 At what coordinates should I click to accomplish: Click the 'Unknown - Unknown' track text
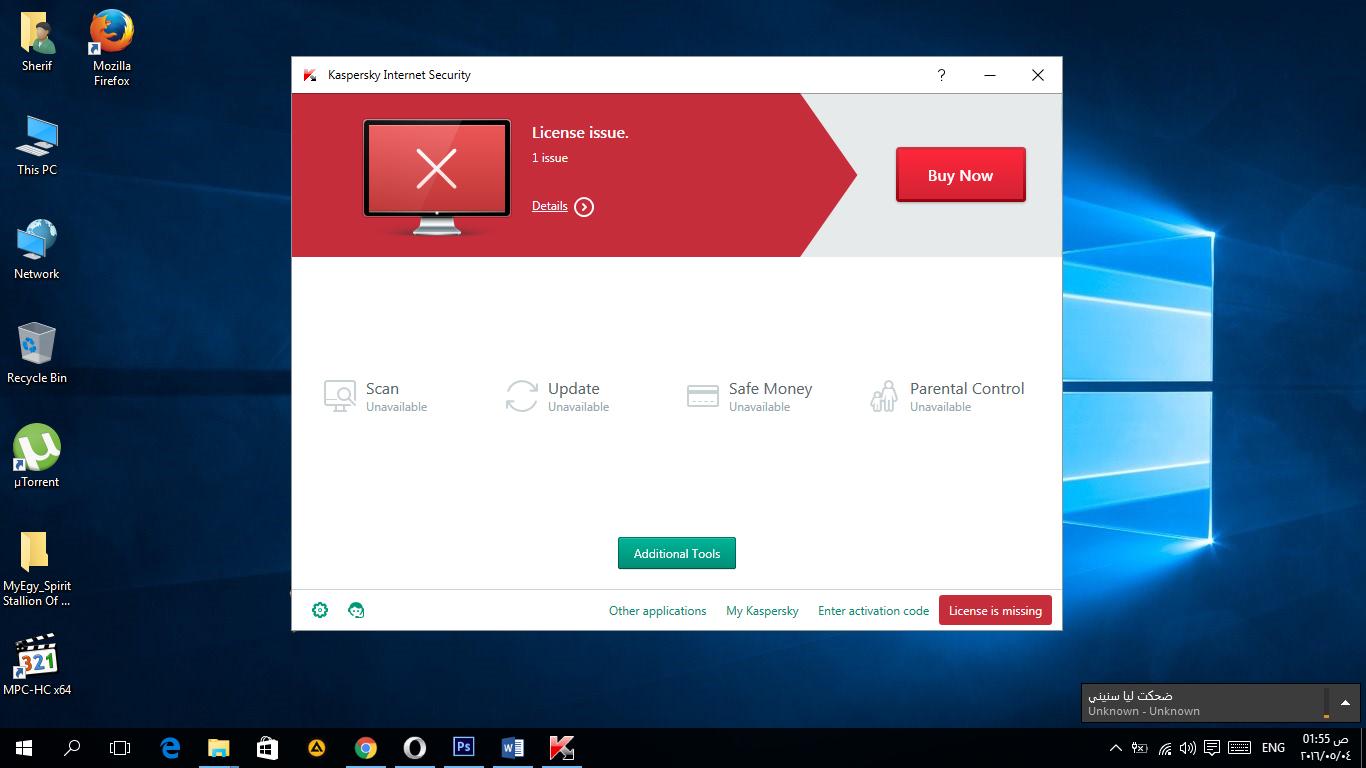pos(1144,712)
